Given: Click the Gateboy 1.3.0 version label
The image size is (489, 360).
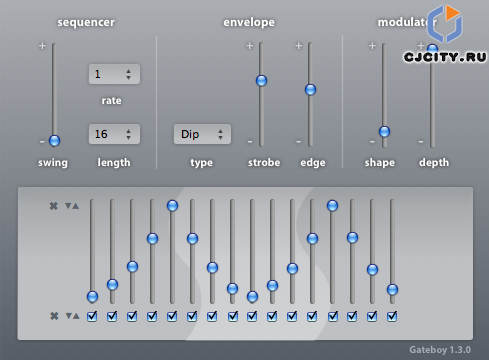Looking at the screenshot, I should 440,350.
